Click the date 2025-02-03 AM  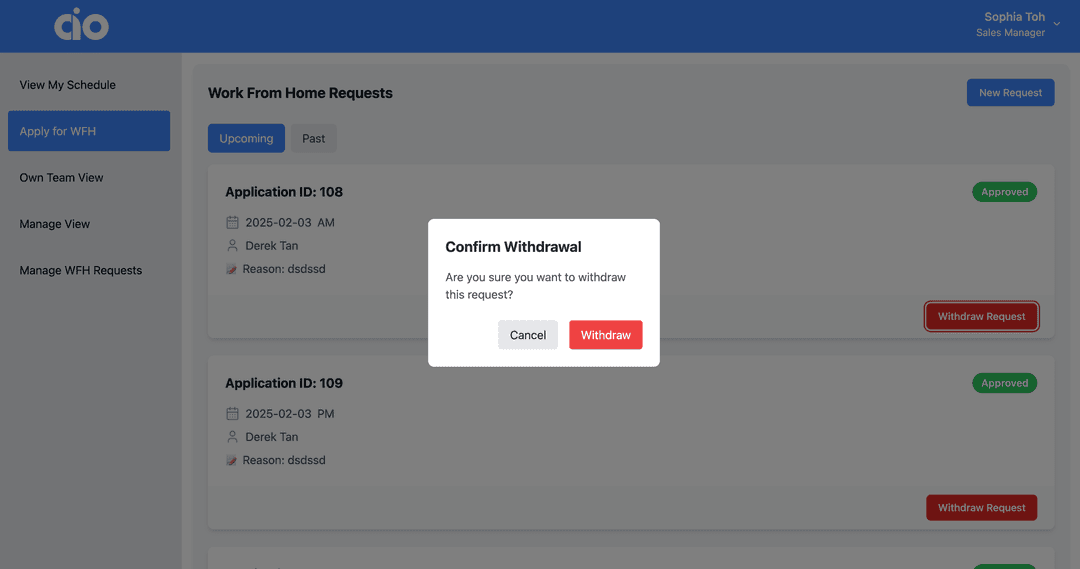click(290, 223)
